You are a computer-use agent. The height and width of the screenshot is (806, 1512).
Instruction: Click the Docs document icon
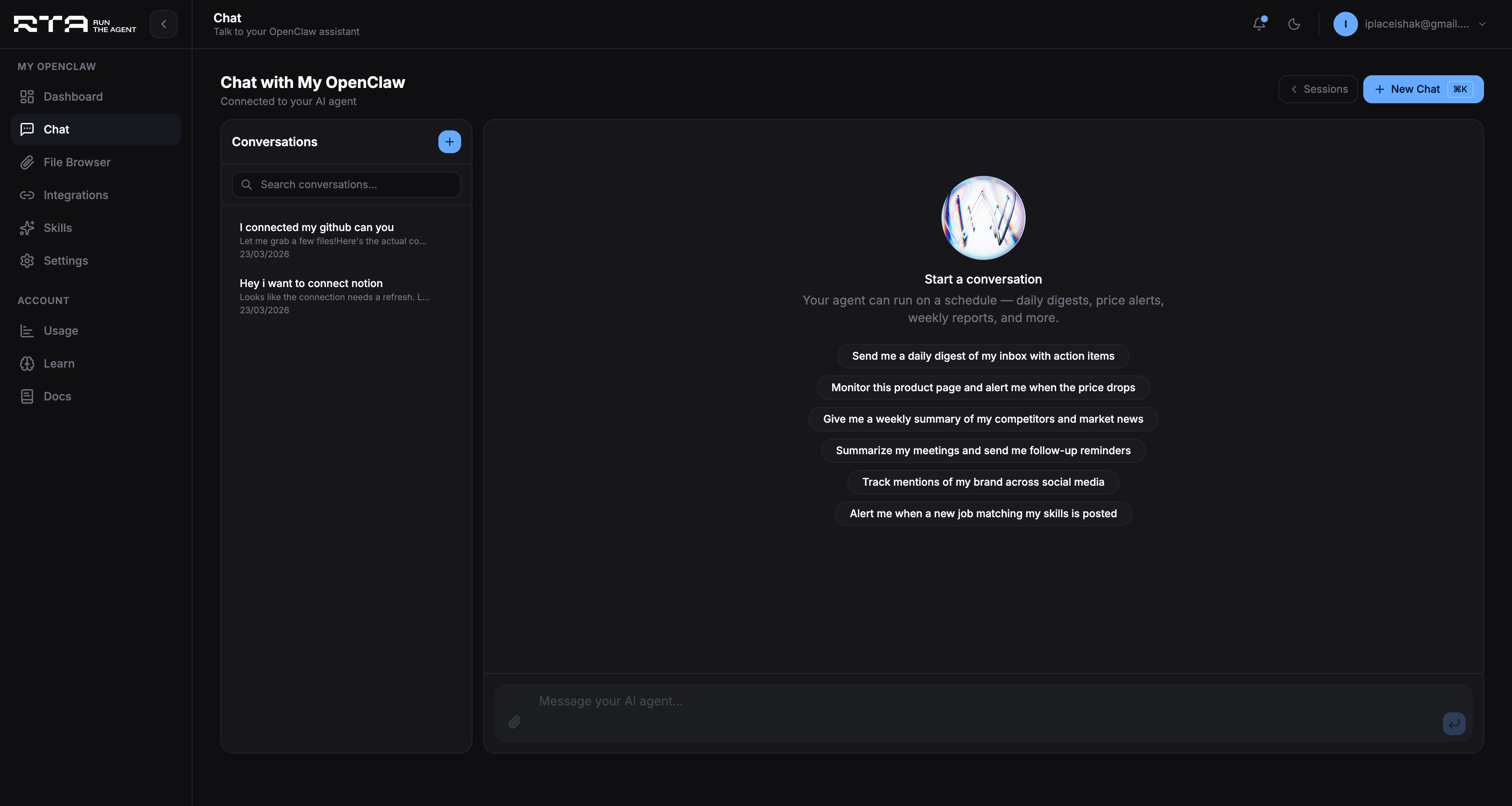point(27,396)
